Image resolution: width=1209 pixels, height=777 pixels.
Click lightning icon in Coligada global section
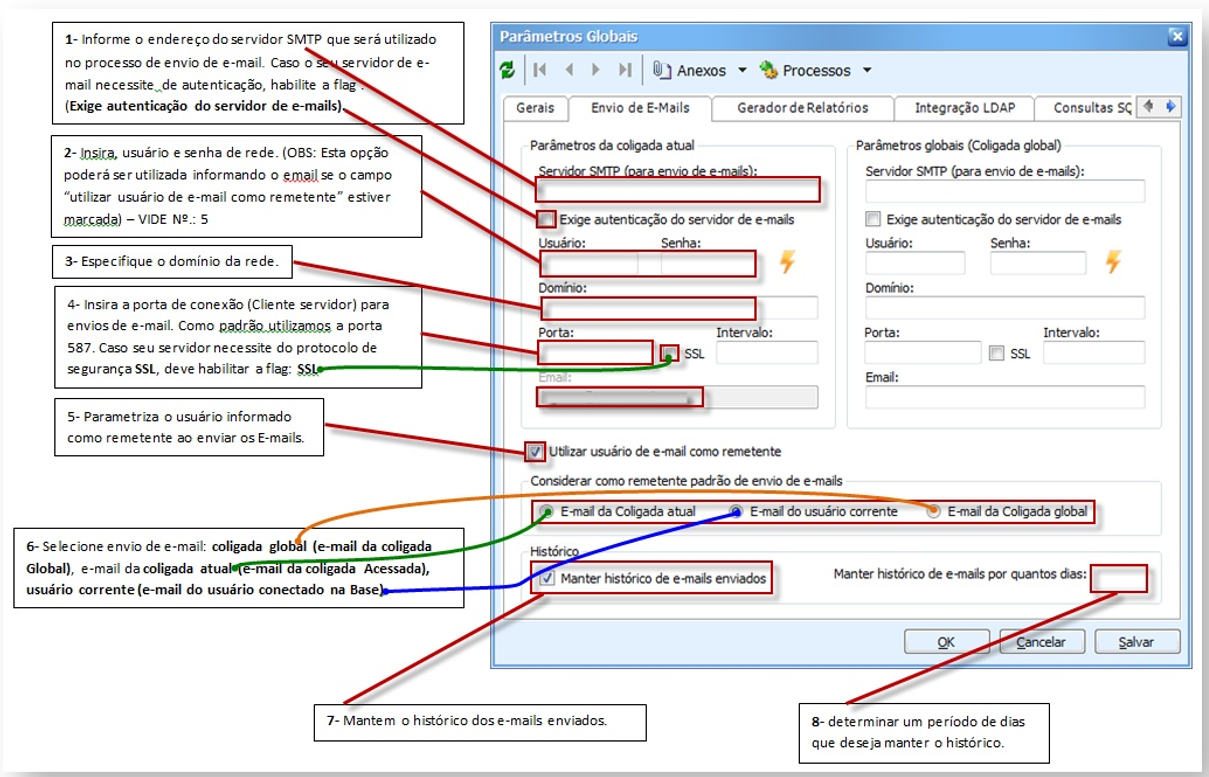(1113, 262)
